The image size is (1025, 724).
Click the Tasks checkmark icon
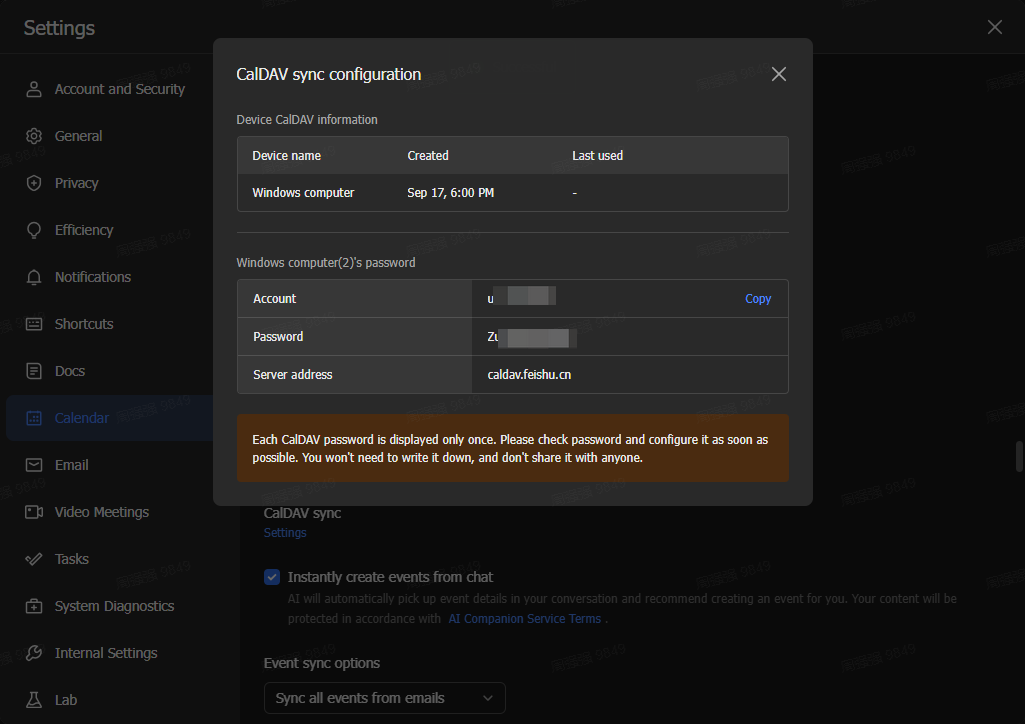[x=34, y=559]
